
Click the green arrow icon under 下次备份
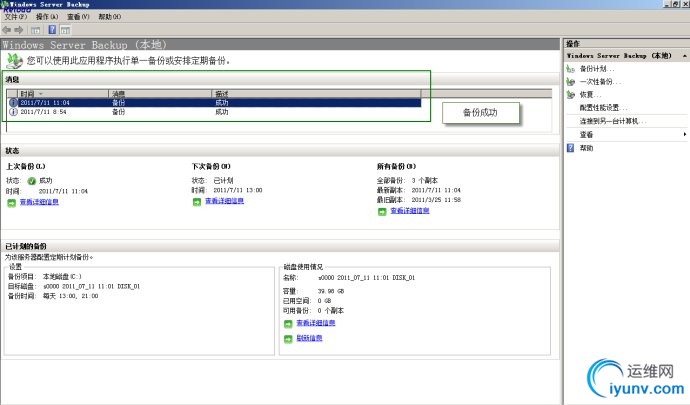click(197, 202)
